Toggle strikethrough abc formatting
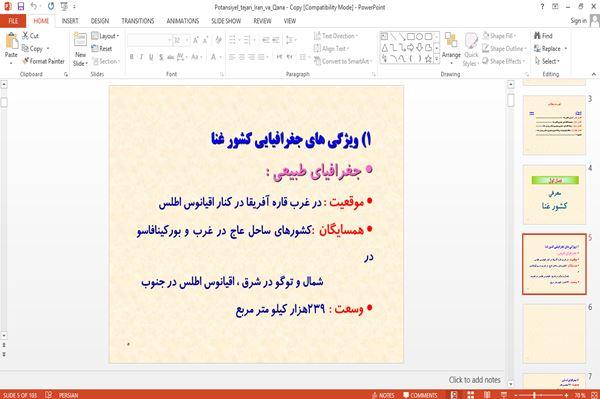This screenshot has height=399, width=600. (x=171, y=57)
